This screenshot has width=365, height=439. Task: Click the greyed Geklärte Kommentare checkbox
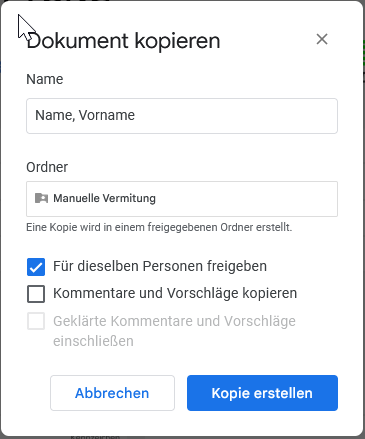[36, 321]
